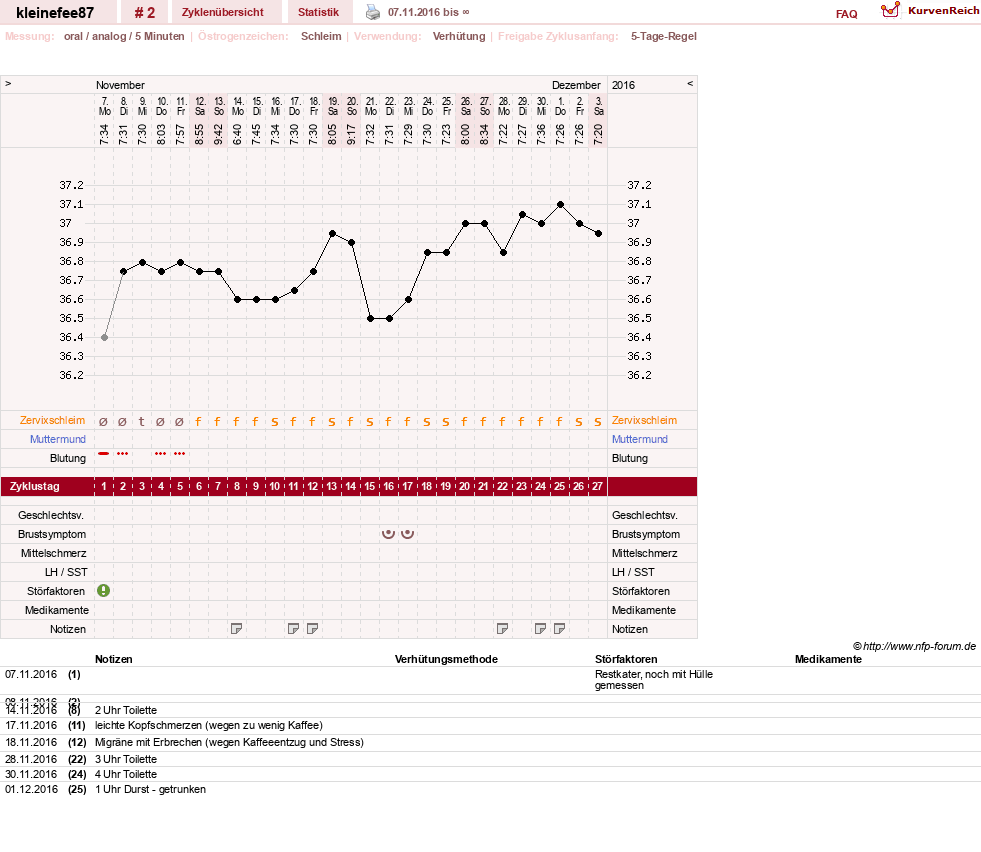The height and width of the screenshot is (852, 981).
Task: Click the 'S' mucus entry on cycle day 10
Action: coord(275,422)
